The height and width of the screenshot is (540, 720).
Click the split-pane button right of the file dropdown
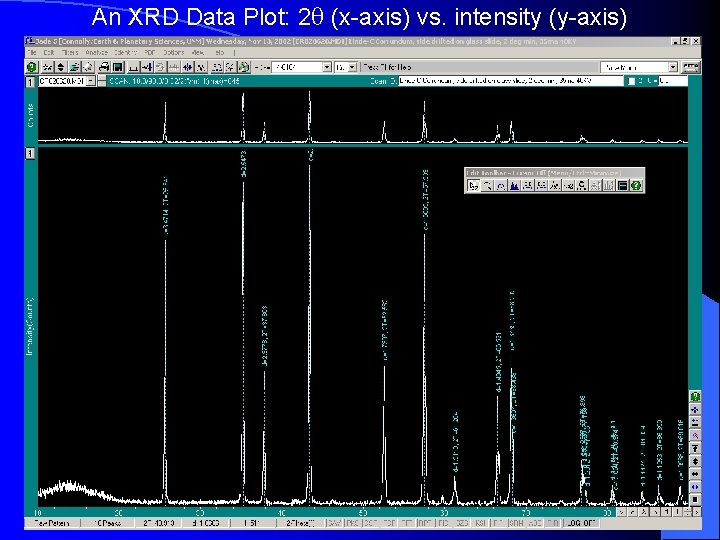coord(101,81)
